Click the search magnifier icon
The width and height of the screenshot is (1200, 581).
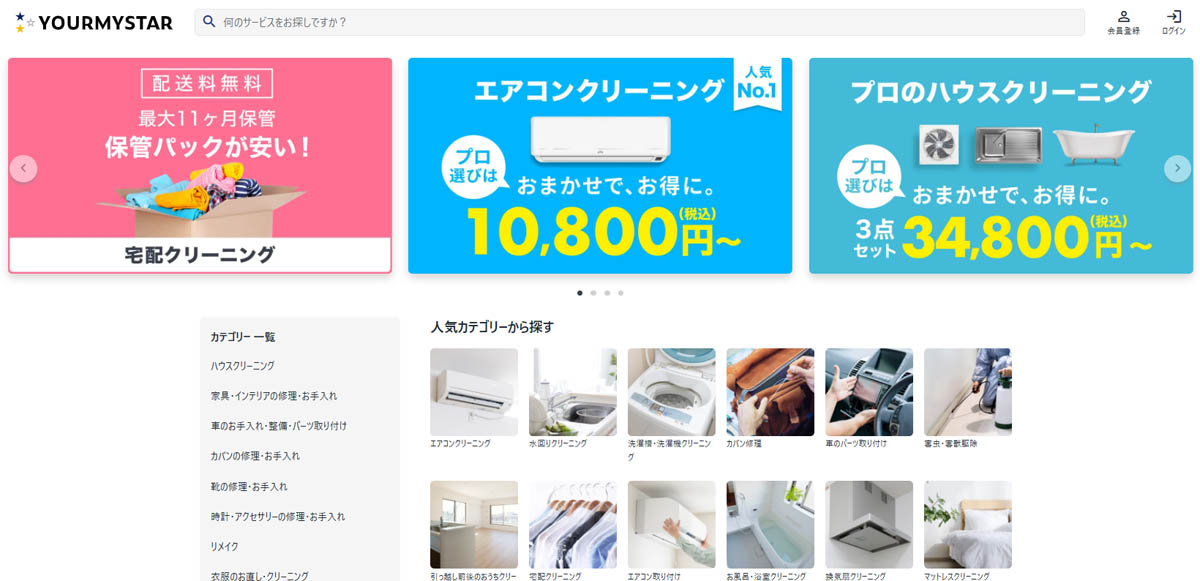coord(210,21)
